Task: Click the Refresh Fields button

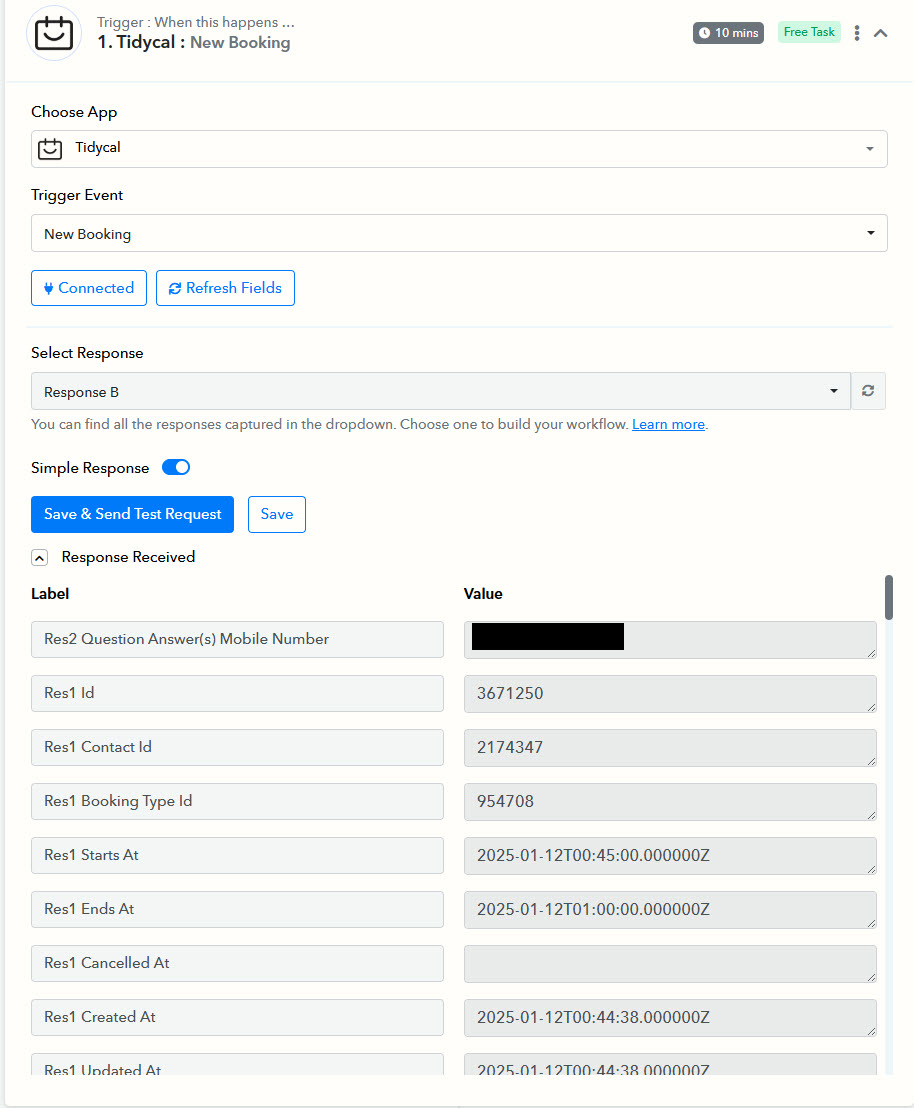Action: click(x=225, y=288)
